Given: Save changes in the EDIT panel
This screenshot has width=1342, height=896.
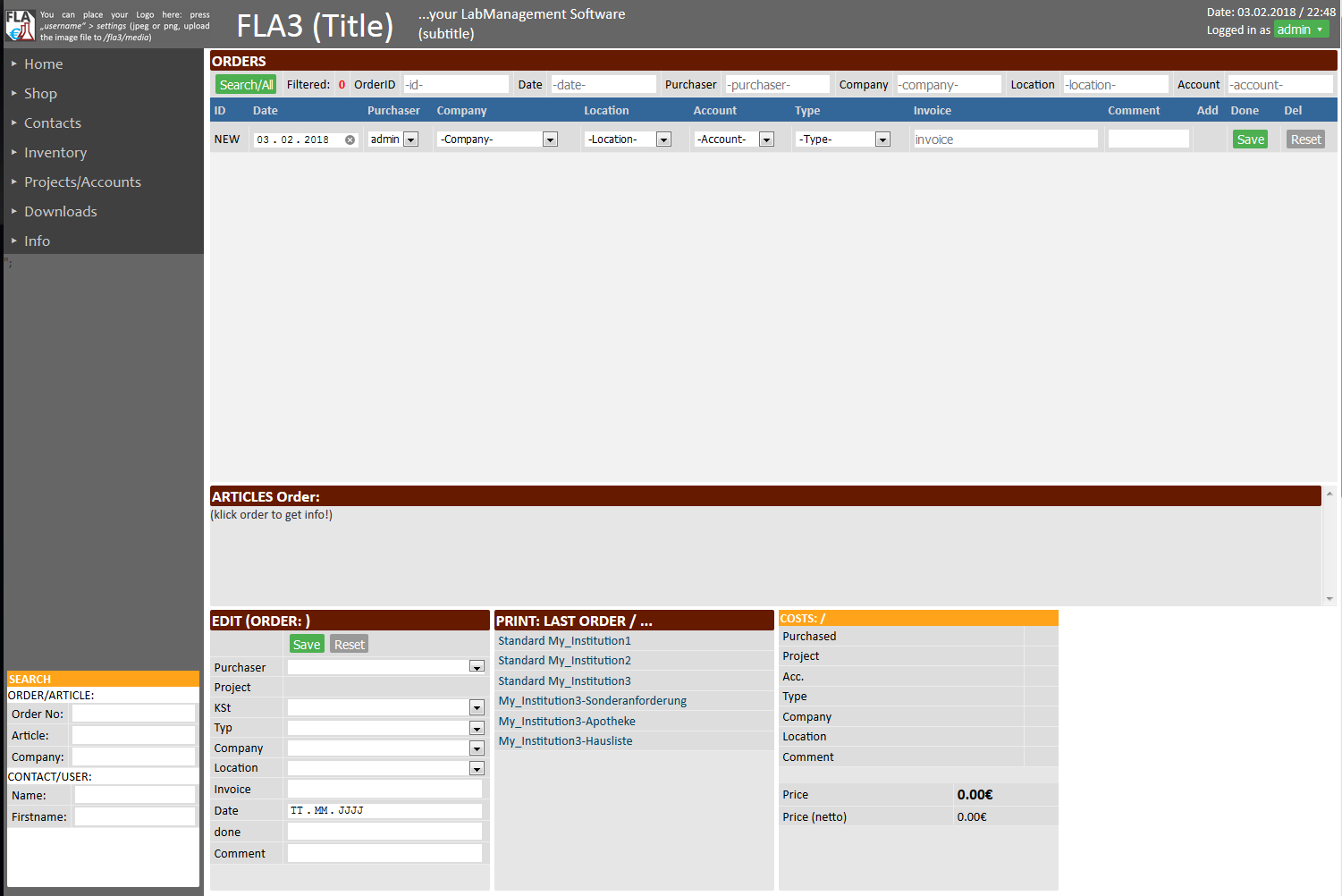Looking at the screenshot, I should tap(307, 644).
